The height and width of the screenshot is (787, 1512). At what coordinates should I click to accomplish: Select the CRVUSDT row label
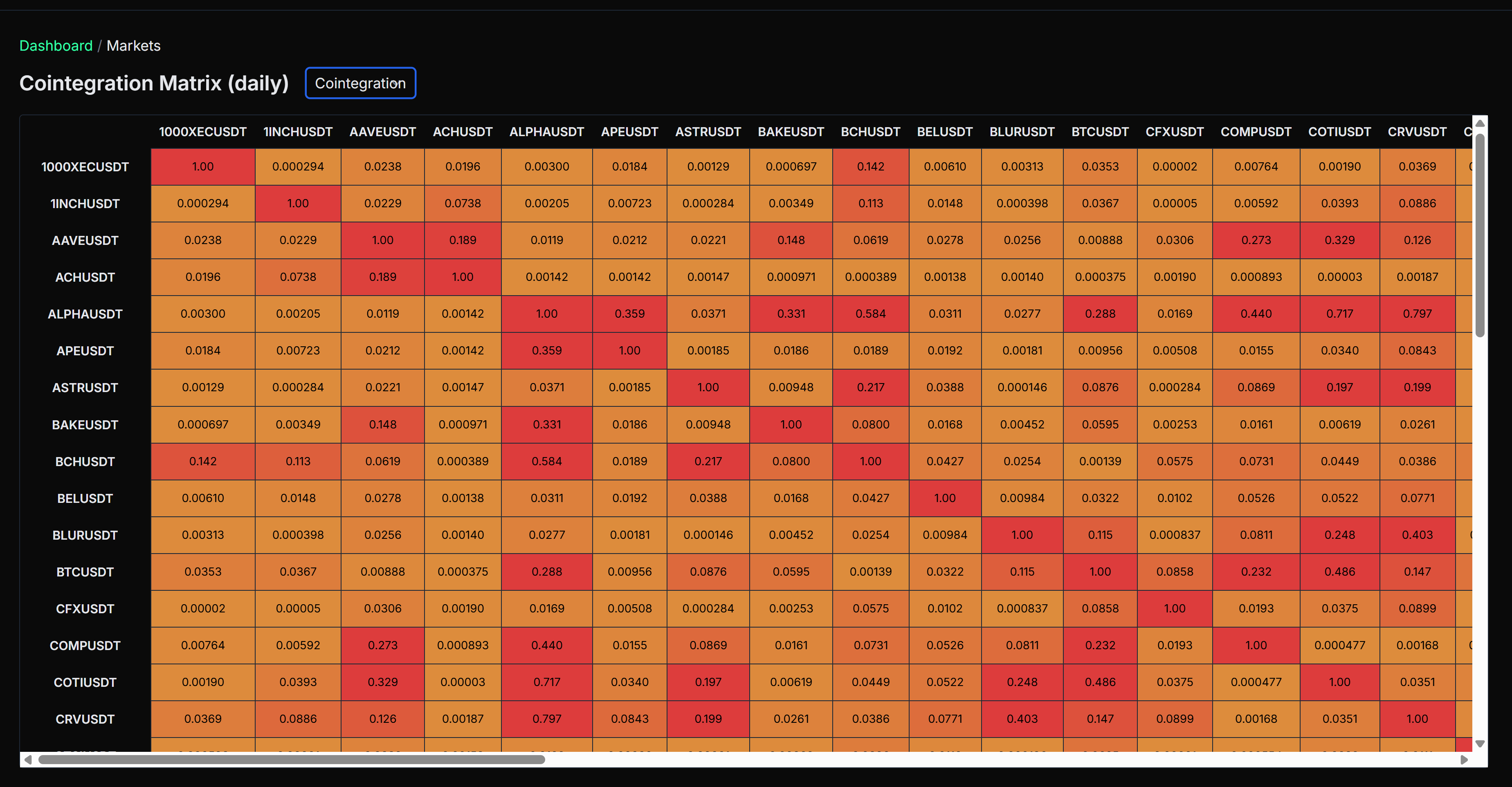pyautogui.click(x=85, y=718)
